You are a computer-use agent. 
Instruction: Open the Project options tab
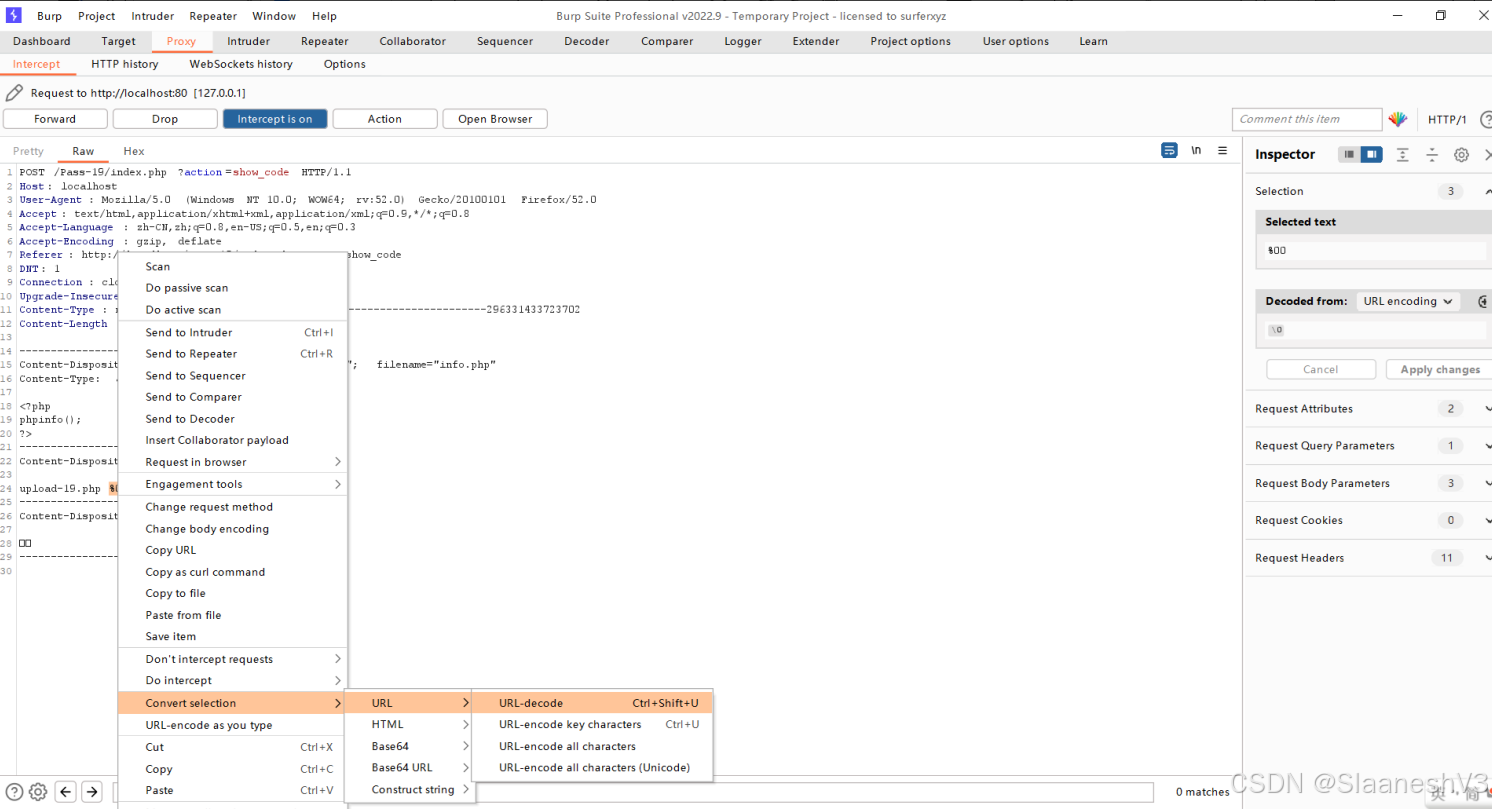tap(911, 41)
